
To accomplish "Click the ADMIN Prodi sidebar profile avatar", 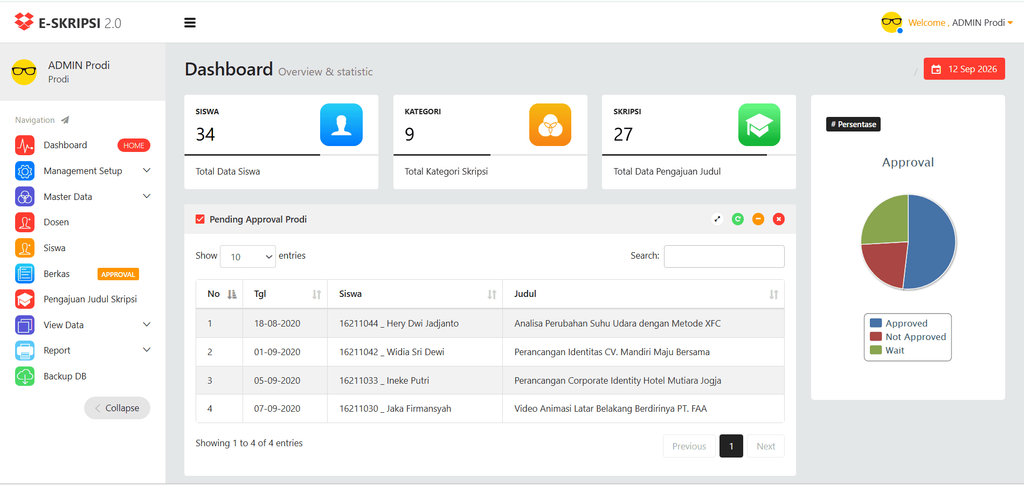I will pyautogui.click(x=24, y=72).
